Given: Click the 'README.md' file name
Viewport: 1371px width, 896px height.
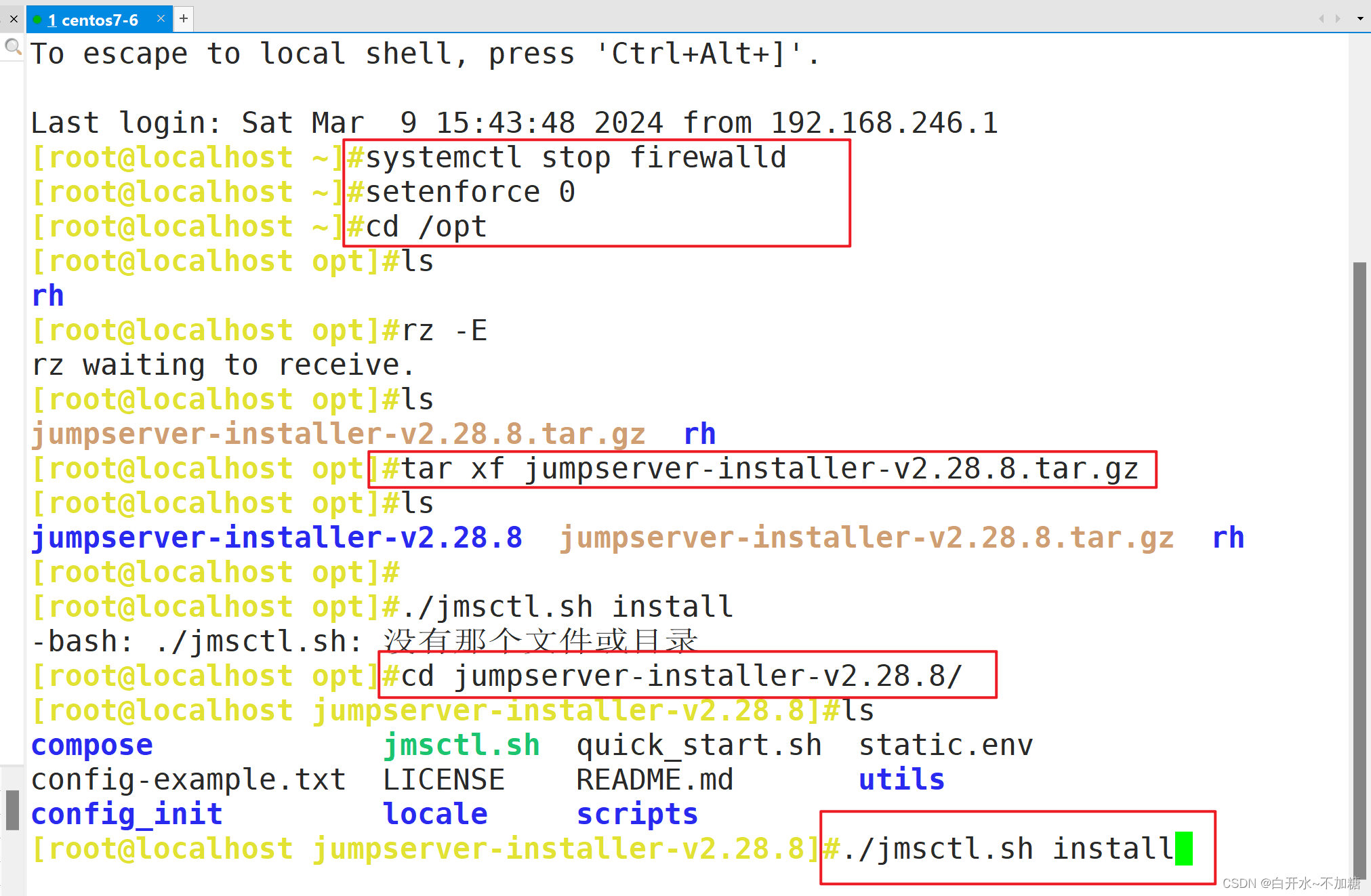Looking at the screenshot, I should point(655,780).
